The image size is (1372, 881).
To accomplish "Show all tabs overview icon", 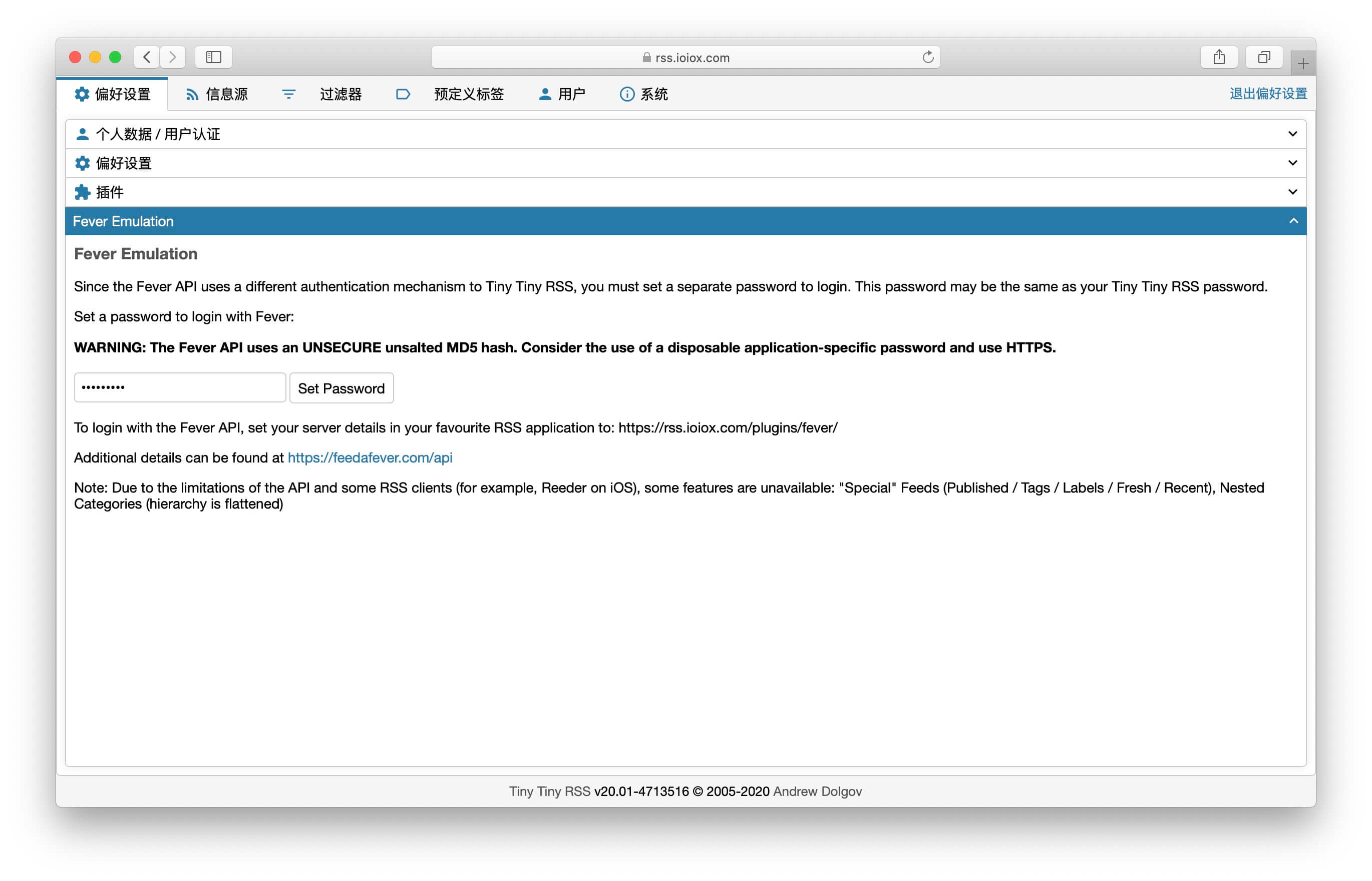I will pyautogui.click(x=1263, y=57).
